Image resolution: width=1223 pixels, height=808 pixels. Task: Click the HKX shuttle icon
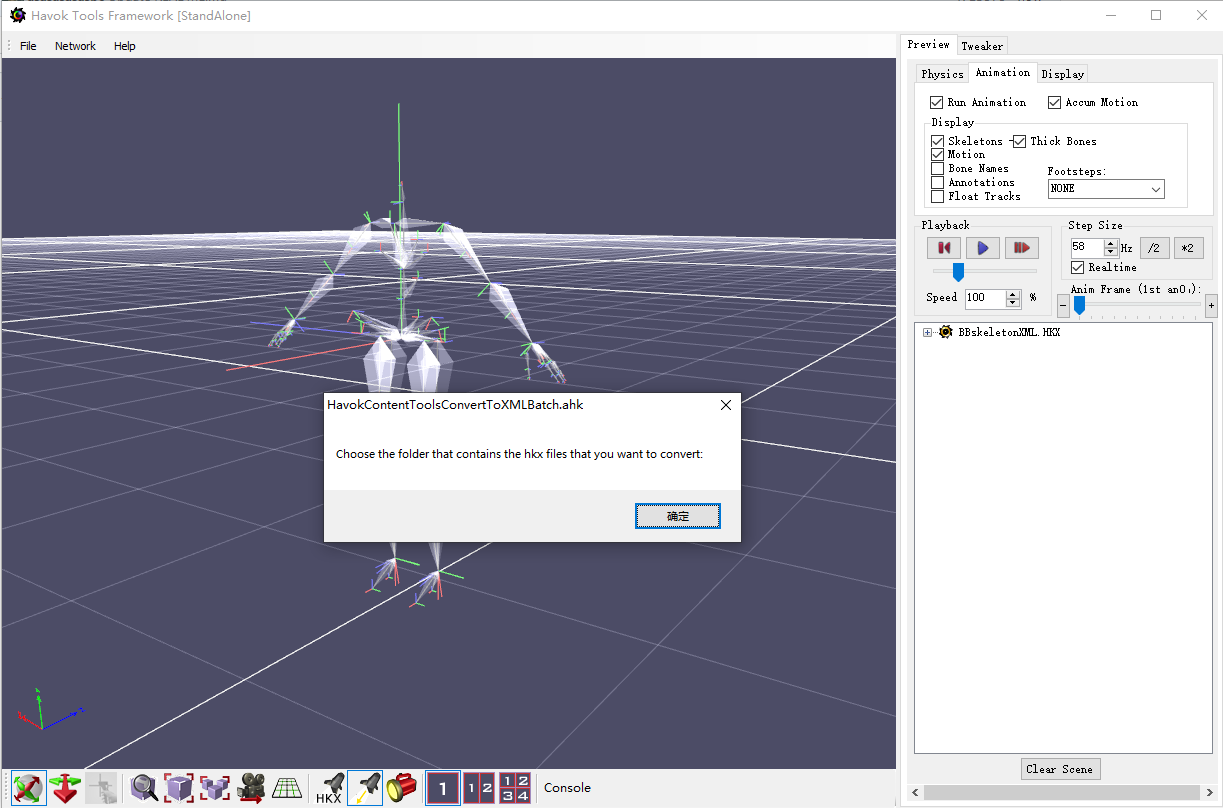click(330, 788)
